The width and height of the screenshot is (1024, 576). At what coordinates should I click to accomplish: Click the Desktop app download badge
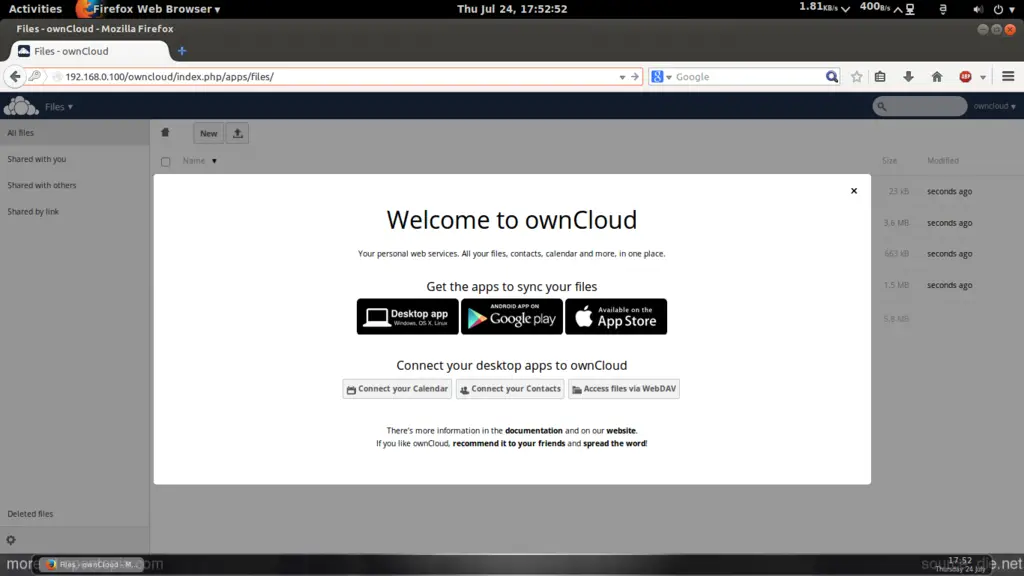point(407,317)
